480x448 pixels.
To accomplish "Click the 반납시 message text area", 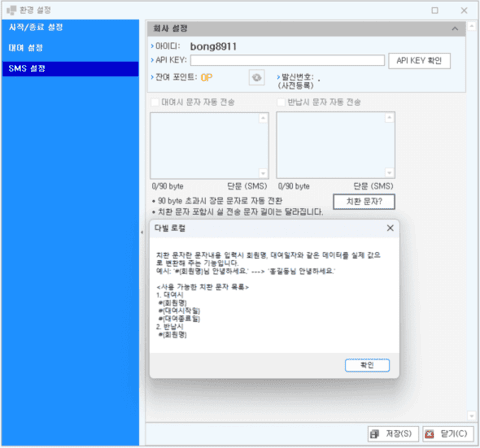I will click(x=331, y=145).
